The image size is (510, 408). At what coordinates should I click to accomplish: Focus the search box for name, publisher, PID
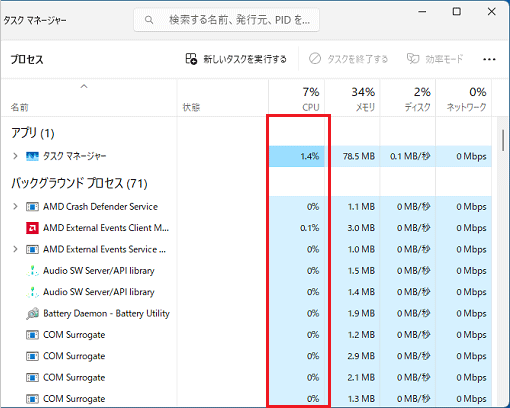click(x=227, y=20)
